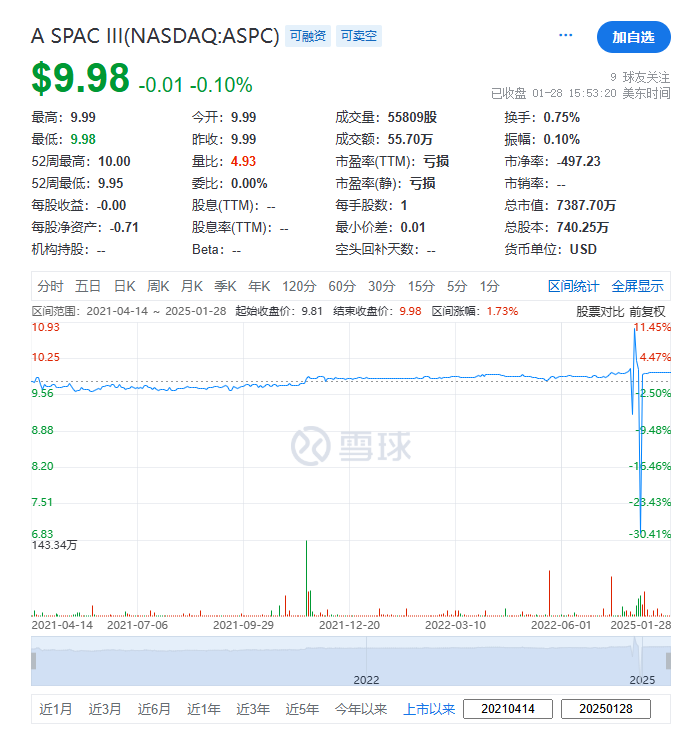Click the 2025 marker in the navigator
The width and height of the screenshot is (691, 735).
tap(642, 680)
